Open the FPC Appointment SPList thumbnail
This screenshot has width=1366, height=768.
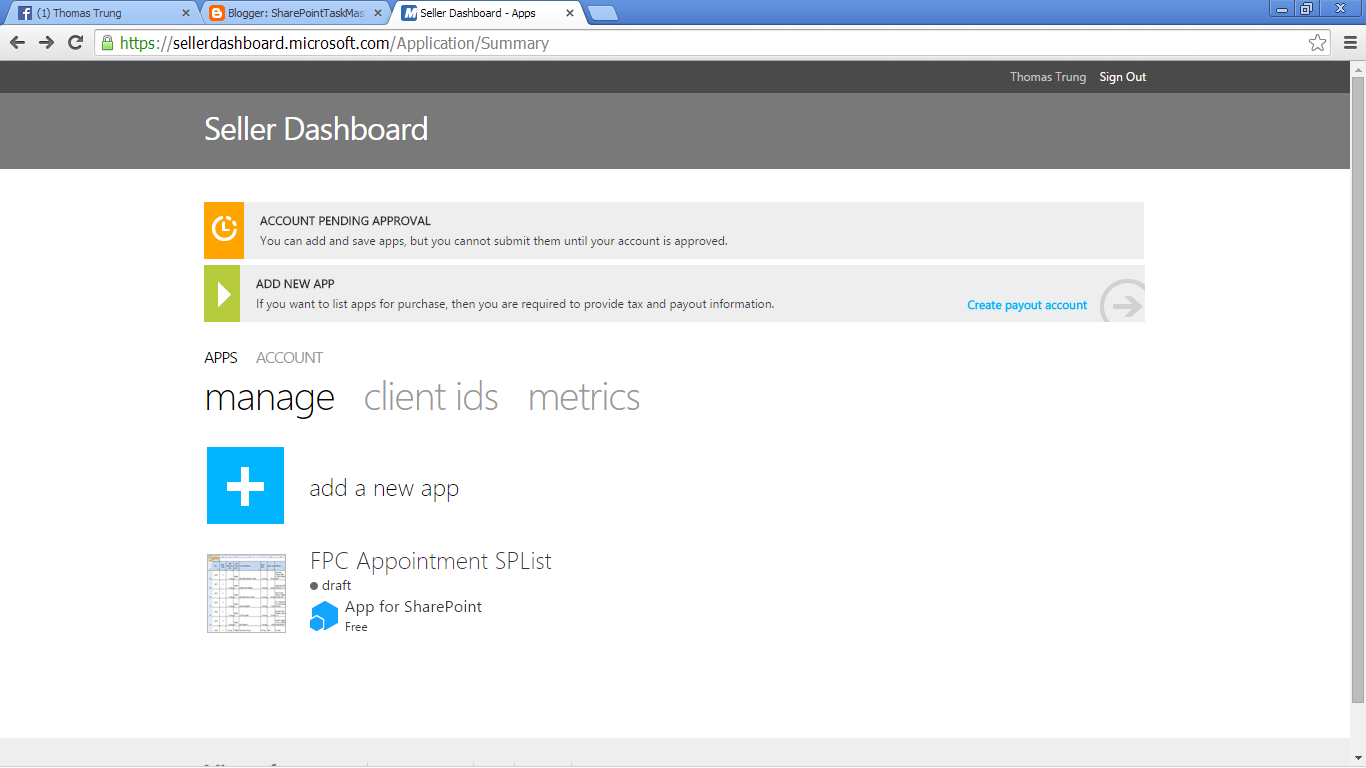click(246, 593)
